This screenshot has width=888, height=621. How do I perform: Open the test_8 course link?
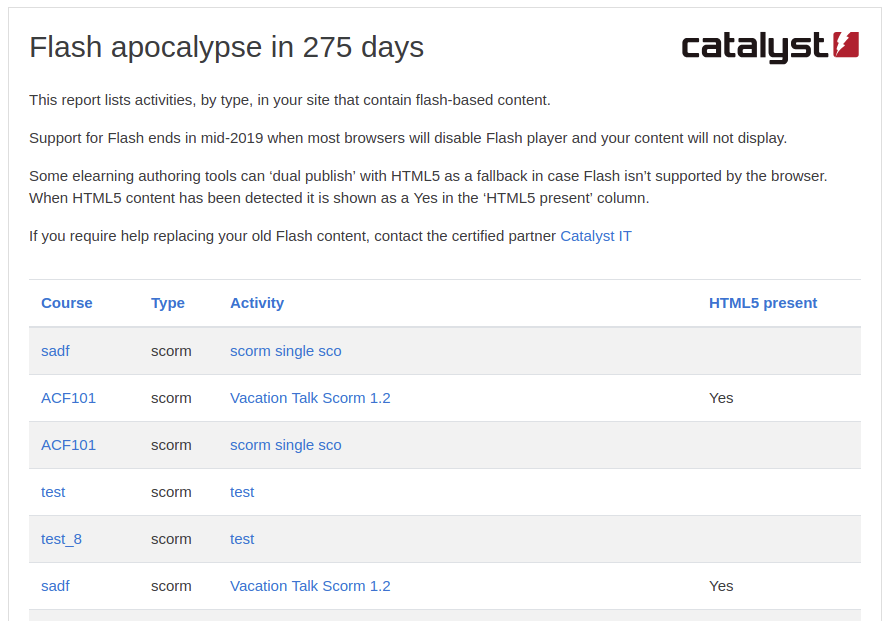(61, 539)
